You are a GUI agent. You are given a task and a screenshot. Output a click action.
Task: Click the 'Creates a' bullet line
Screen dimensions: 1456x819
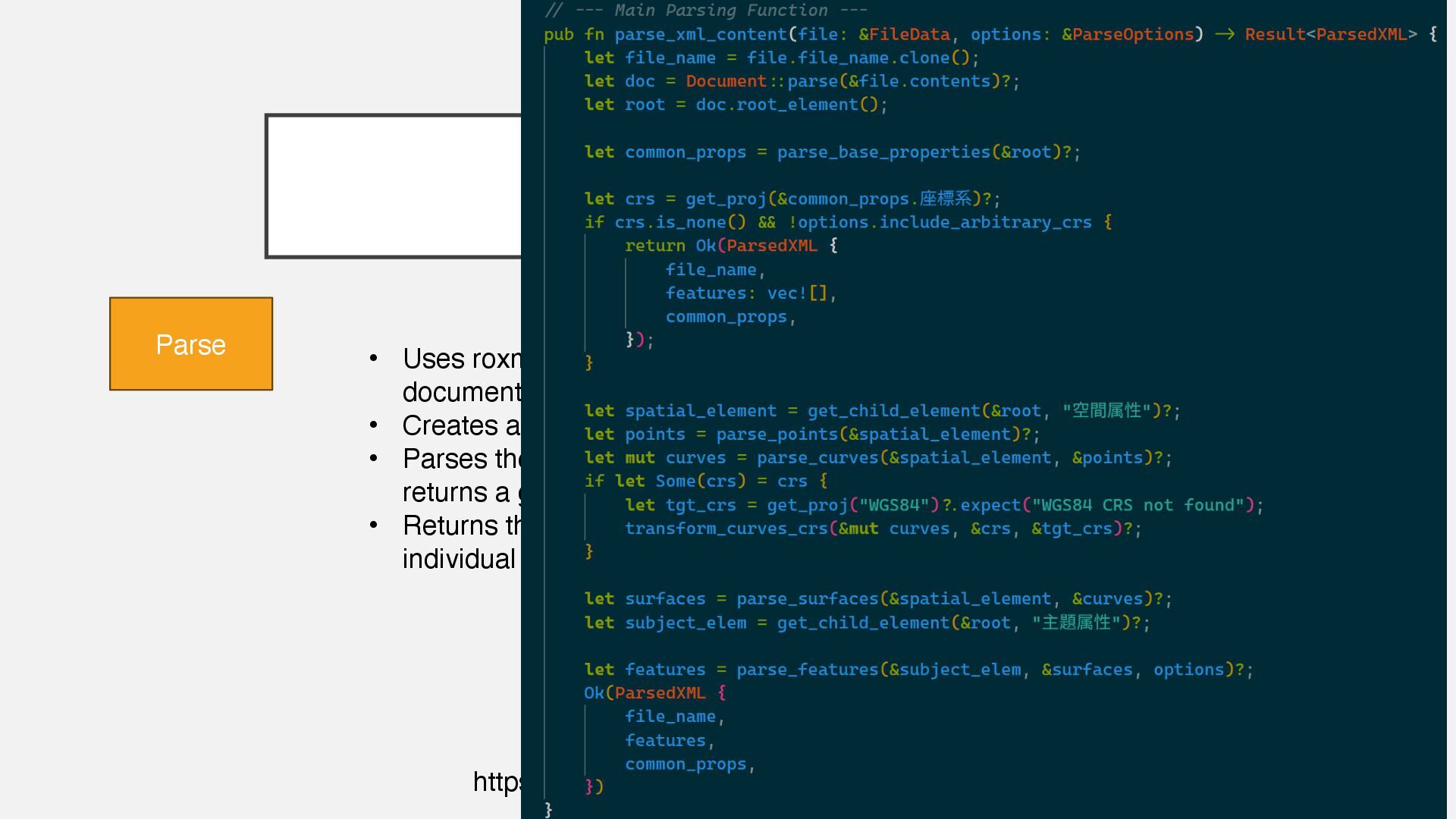pos(461,425)
